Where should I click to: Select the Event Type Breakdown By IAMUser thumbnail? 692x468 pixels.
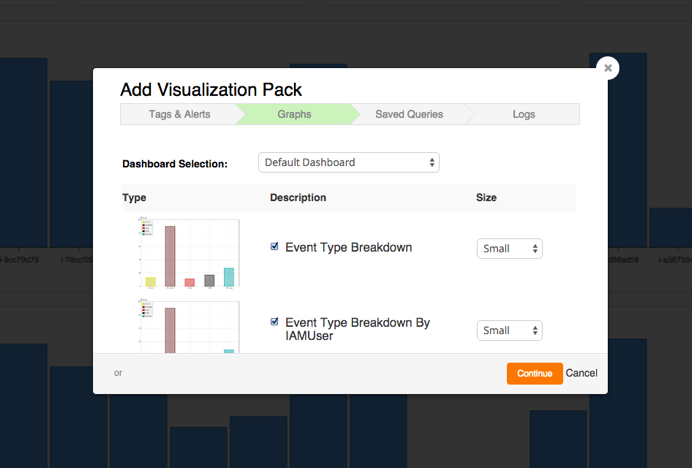184,325
